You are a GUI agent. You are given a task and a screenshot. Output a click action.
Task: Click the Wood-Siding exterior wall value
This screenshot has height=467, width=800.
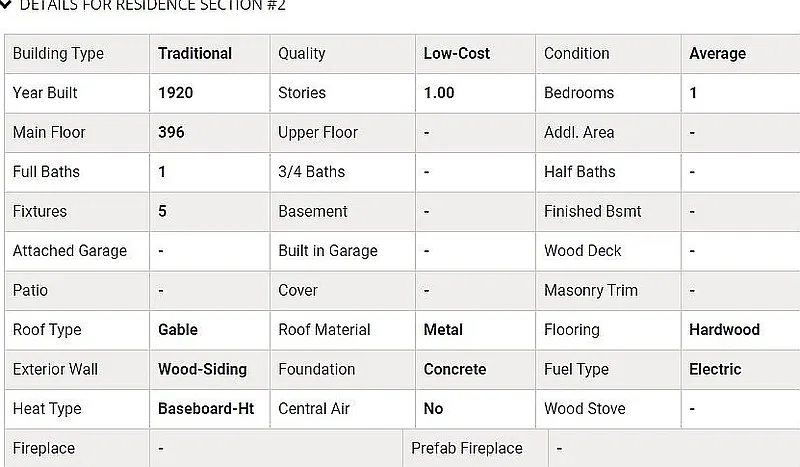[202, 369]
